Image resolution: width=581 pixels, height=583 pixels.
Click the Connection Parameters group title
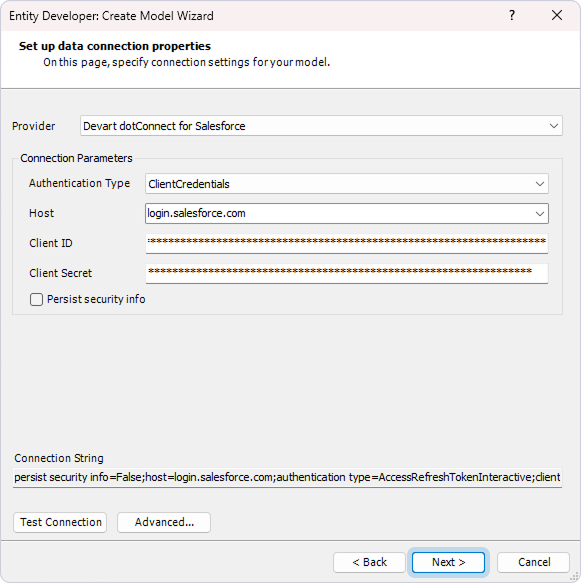click(x=76, y=158)
